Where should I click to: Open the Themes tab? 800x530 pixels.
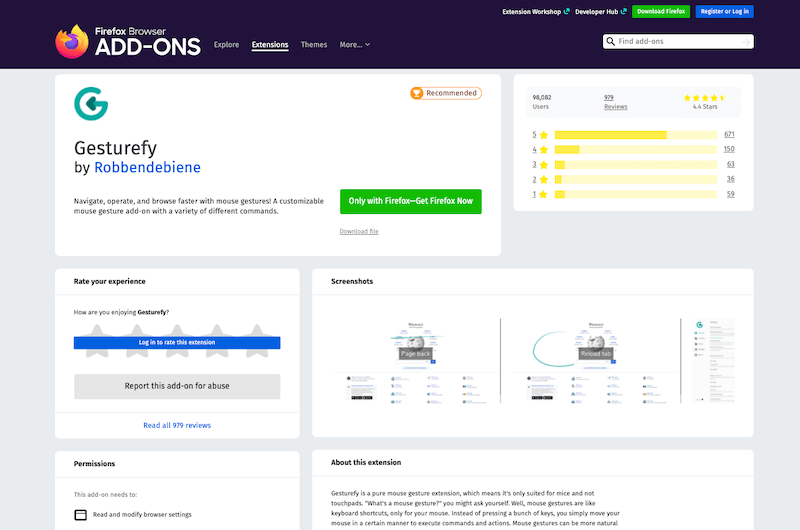[314, 45]
